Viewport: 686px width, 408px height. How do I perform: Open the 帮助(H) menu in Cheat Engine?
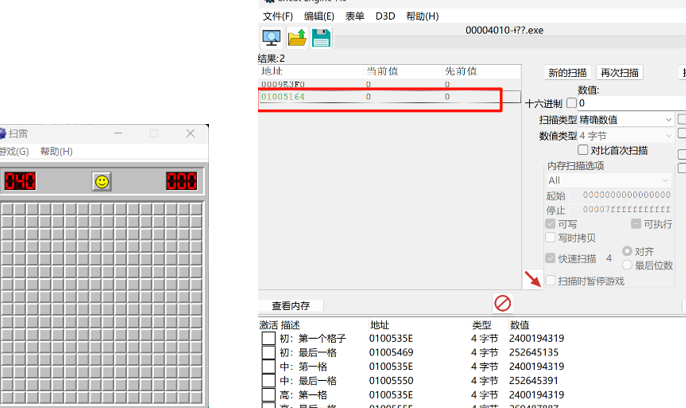tap(422, 16)
